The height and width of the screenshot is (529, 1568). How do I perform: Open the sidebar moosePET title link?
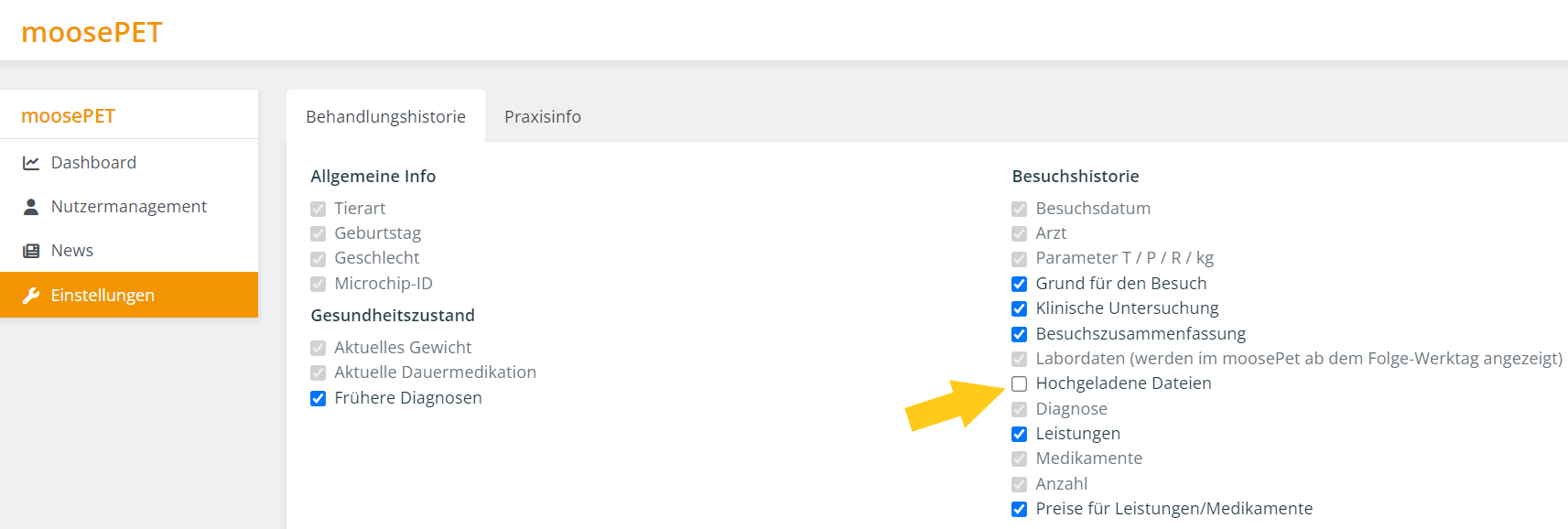69,116
